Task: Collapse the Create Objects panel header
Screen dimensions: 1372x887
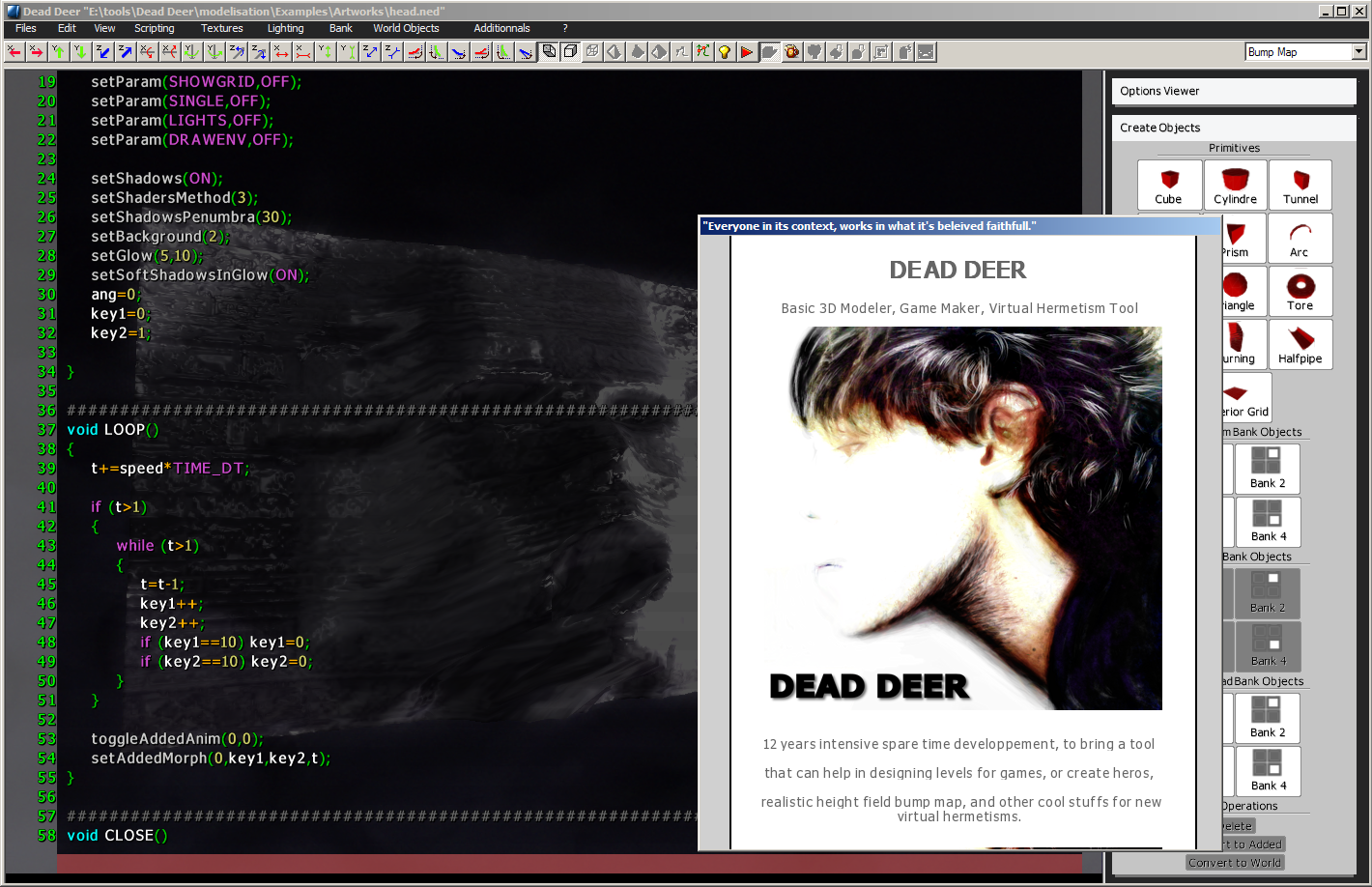Action: pyautogui.click(x=1234, y=128)
